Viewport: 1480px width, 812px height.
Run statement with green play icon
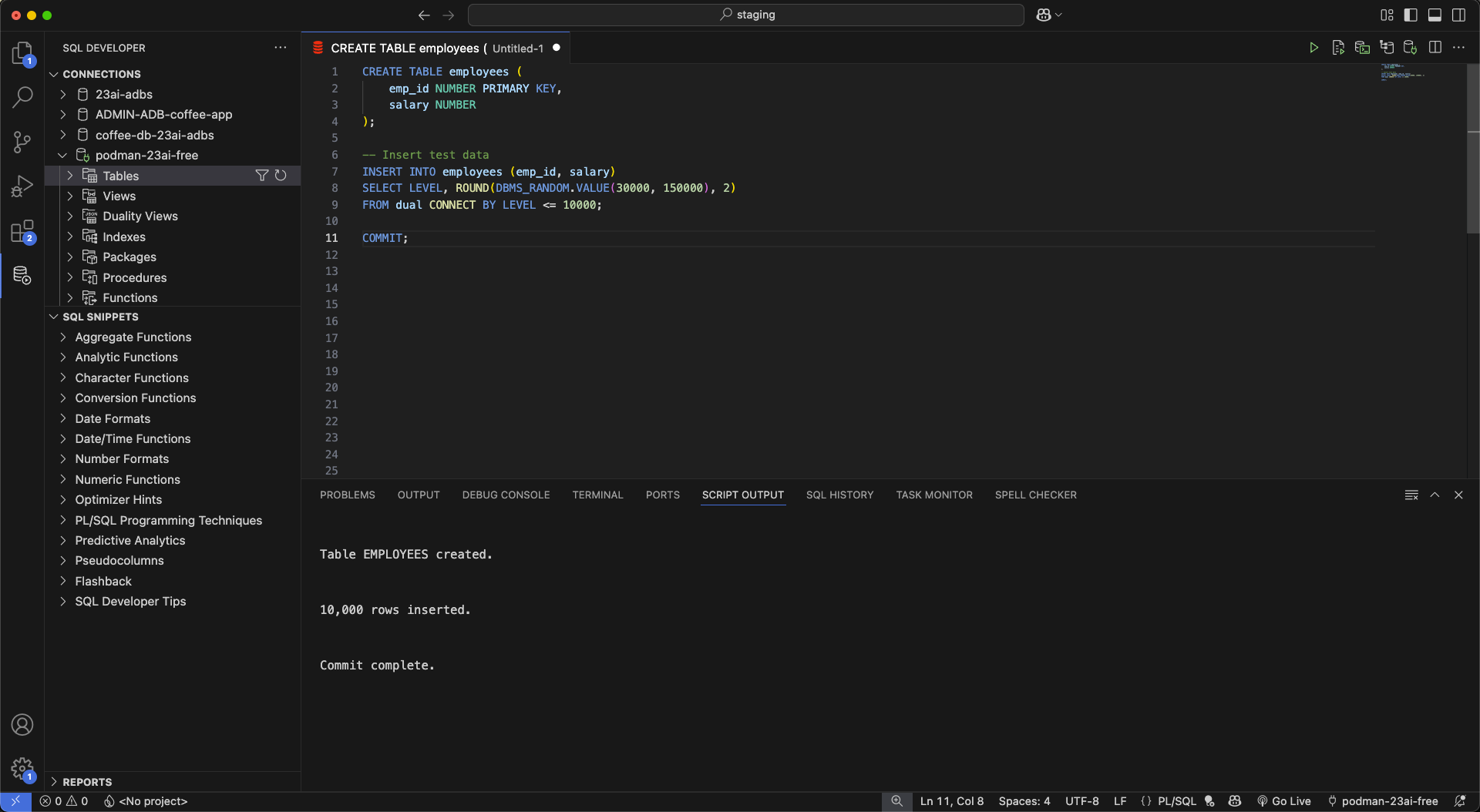(1313, 48)
